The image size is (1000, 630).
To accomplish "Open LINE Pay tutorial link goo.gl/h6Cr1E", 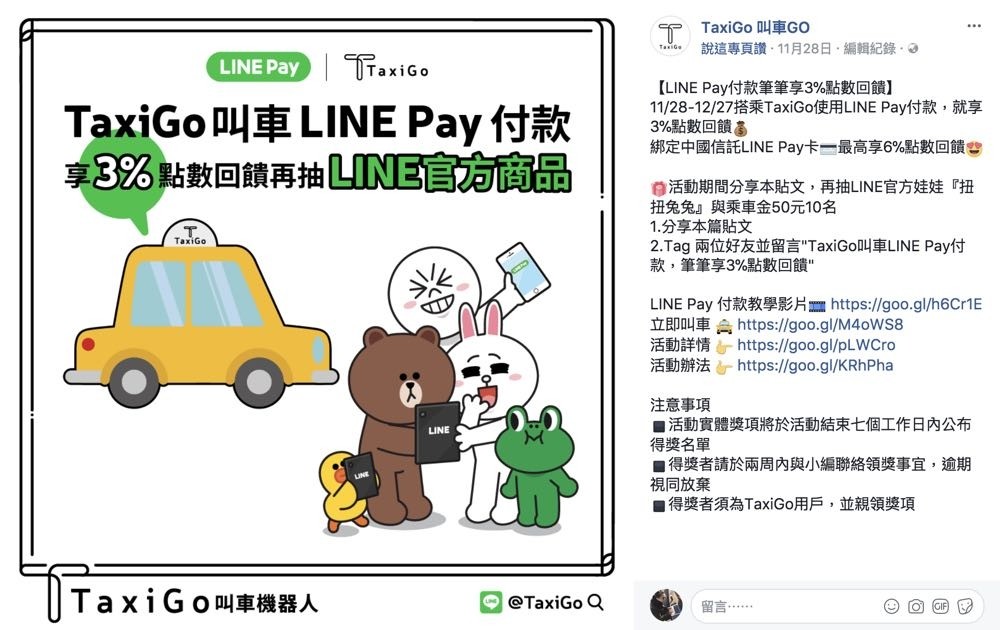I will (906, 304).
